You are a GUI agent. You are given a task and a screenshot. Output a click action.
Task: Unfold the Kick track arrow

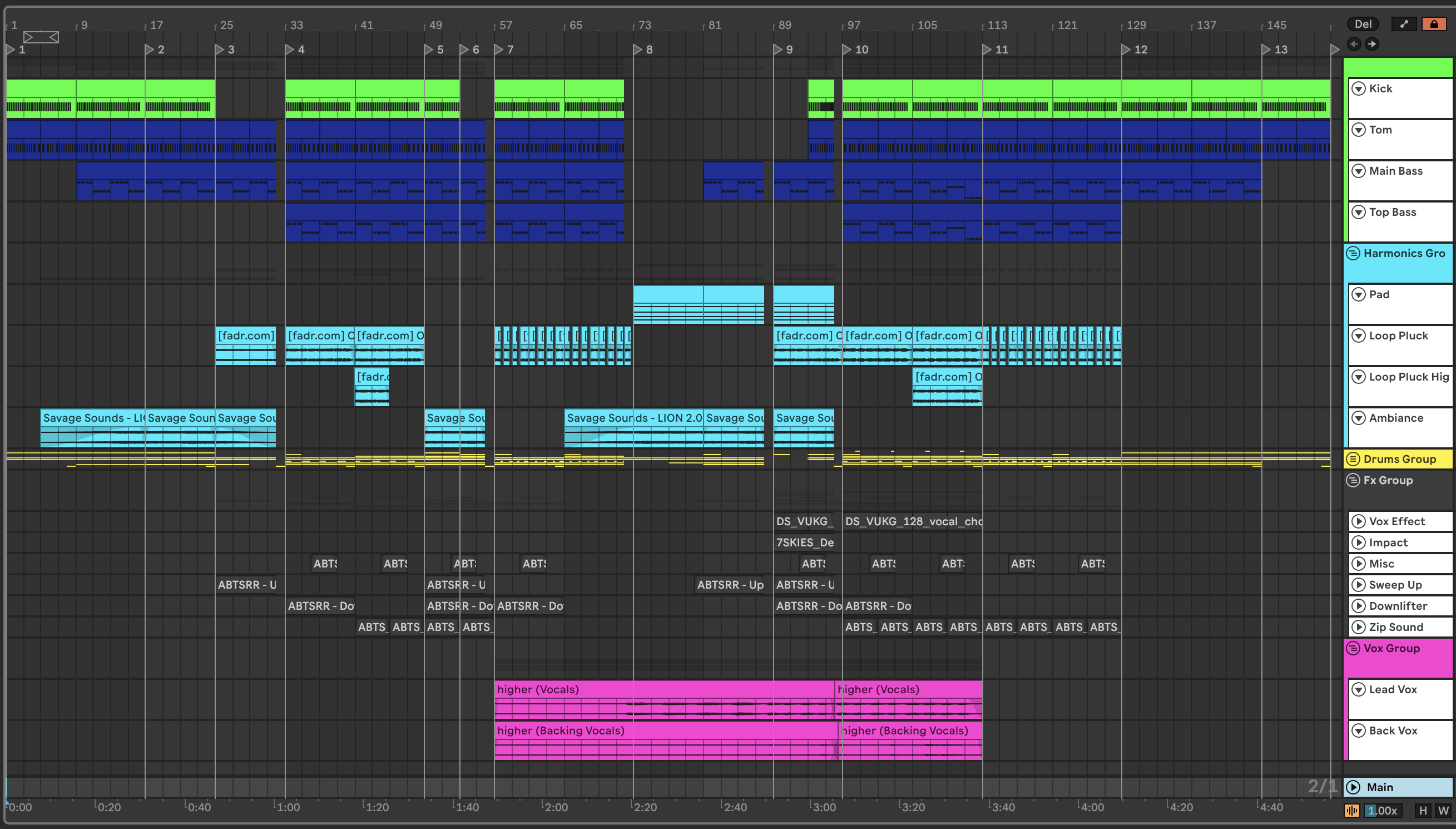pyautogui.click(x=1358, y=89)
